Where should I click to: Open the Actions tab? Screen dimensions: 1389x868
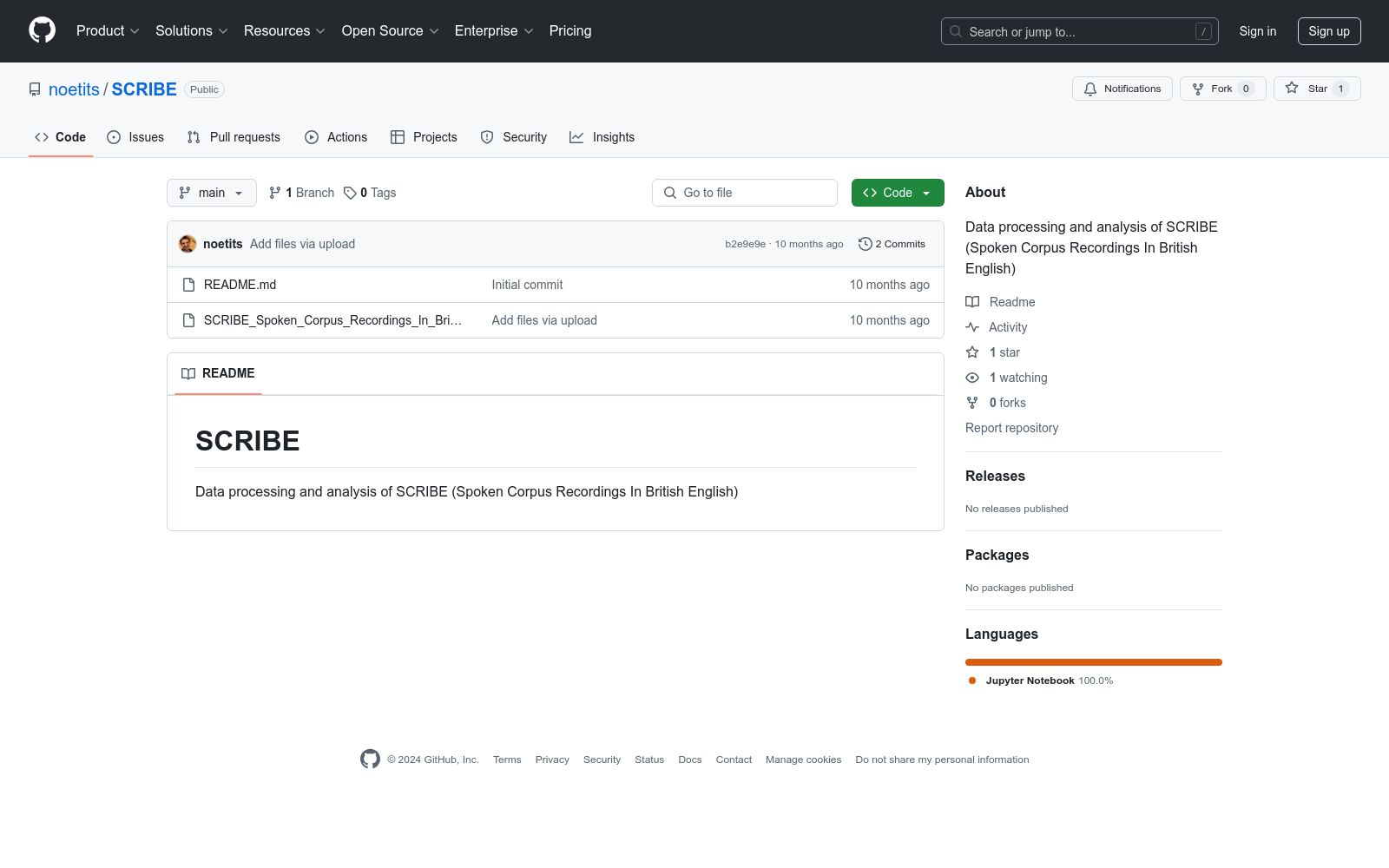(x=336, y=137)
